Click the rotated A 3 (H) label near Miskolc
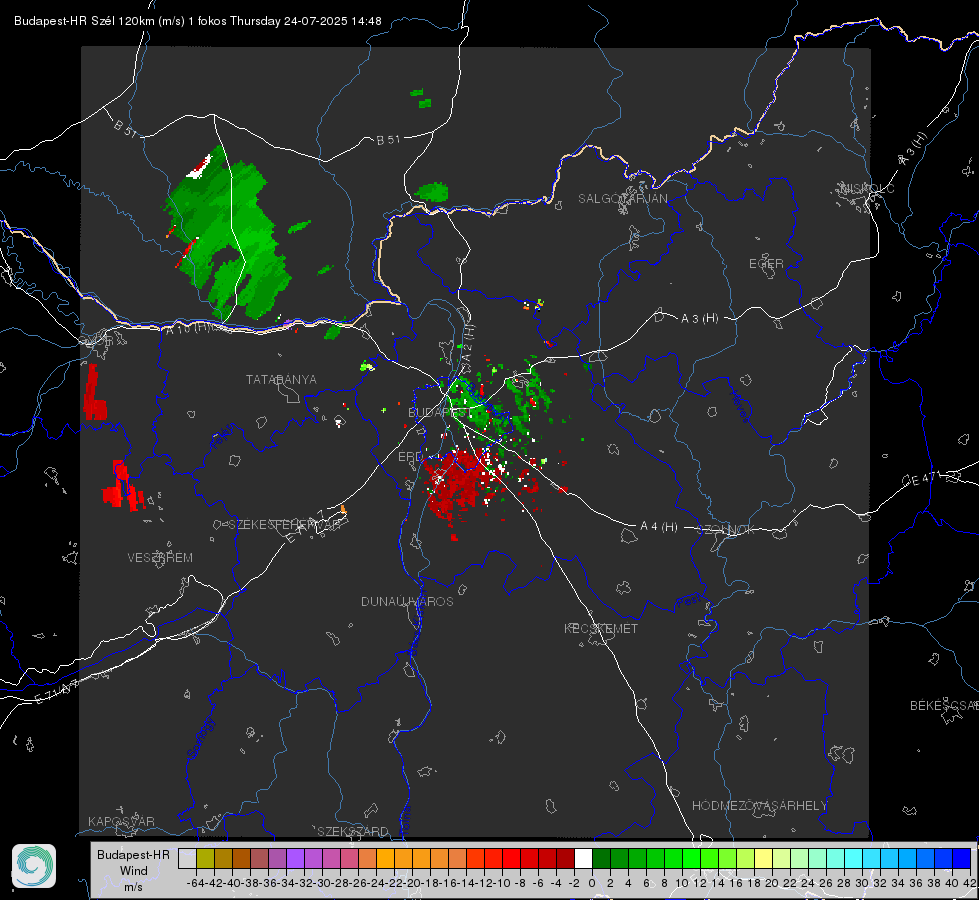This screenshot has width=979, height=900. coord(913,149)
